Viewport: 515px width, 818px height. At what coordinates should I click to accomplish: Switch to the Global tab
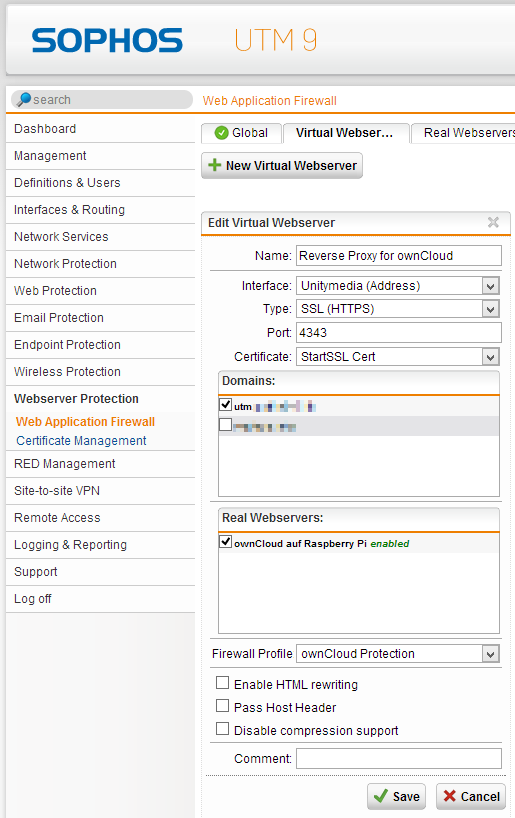click(242, 133)
